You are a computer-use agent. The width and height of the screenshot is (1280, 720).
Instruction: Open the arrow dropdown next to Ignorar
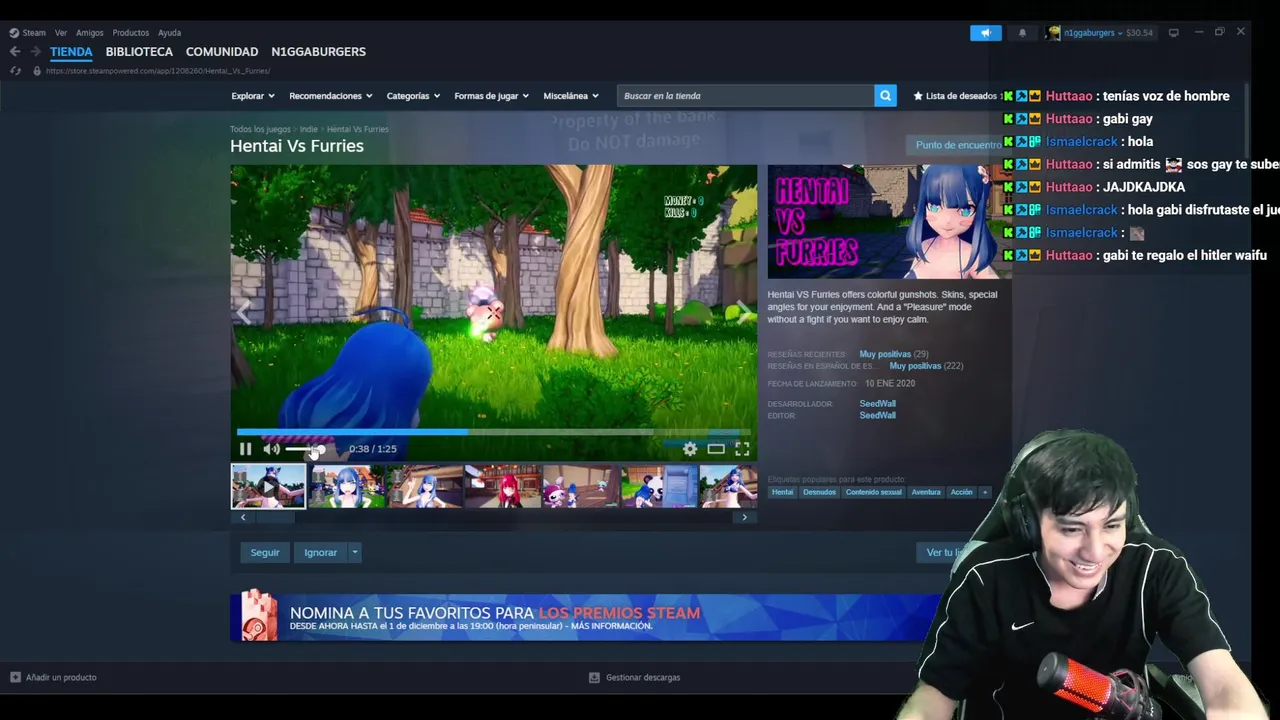coord(354,552)
